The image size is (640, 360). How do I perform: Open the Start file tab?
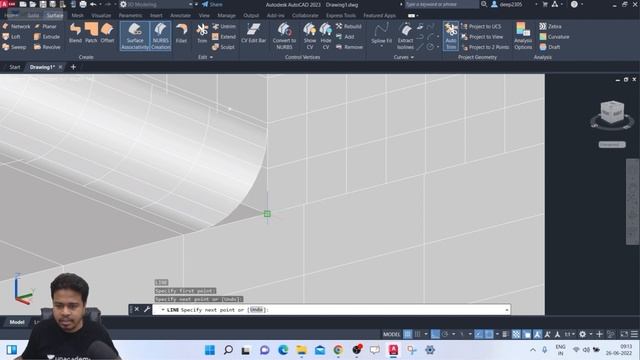point(15,67)
